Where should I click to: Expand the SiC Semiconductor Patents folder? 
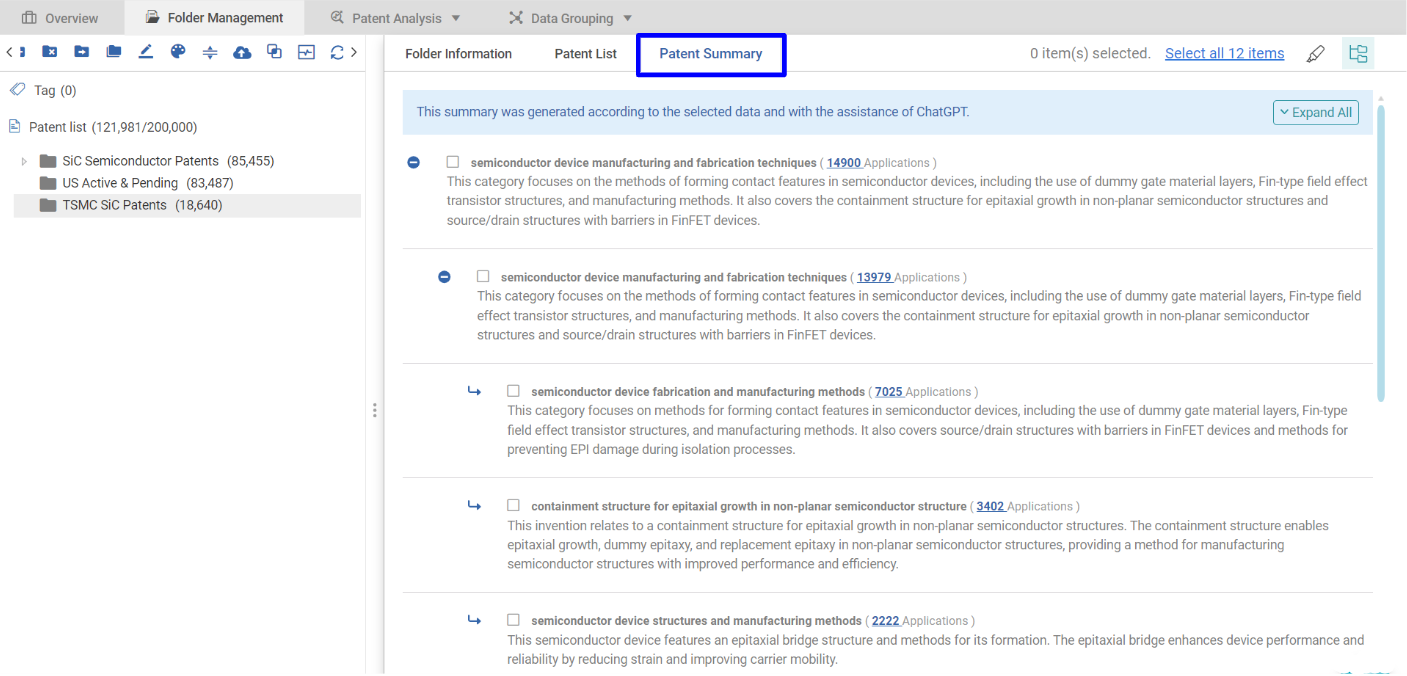click(24, 161)
